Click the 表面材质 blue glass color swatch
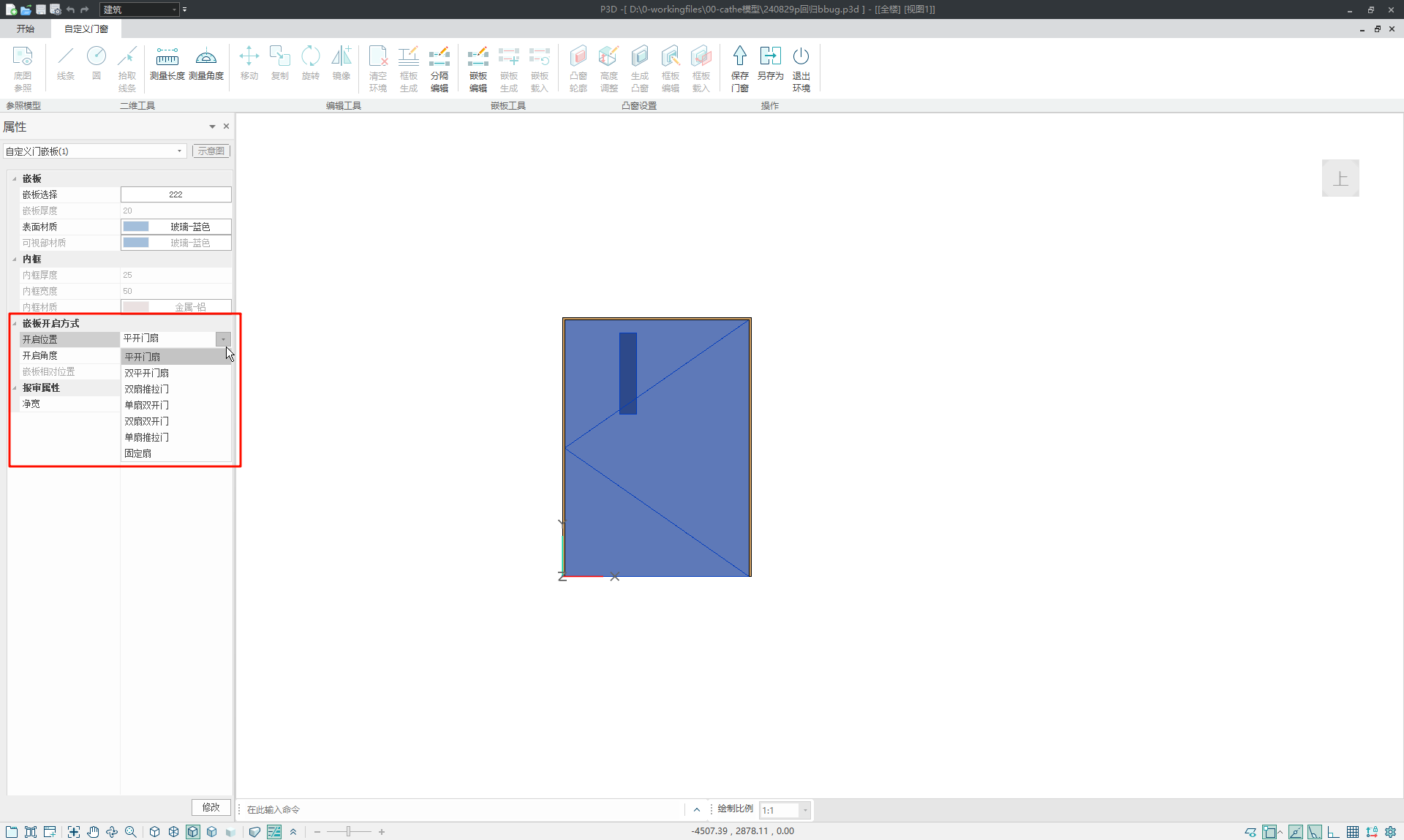This screenshot has height=840, width=1404. [136, 227]
